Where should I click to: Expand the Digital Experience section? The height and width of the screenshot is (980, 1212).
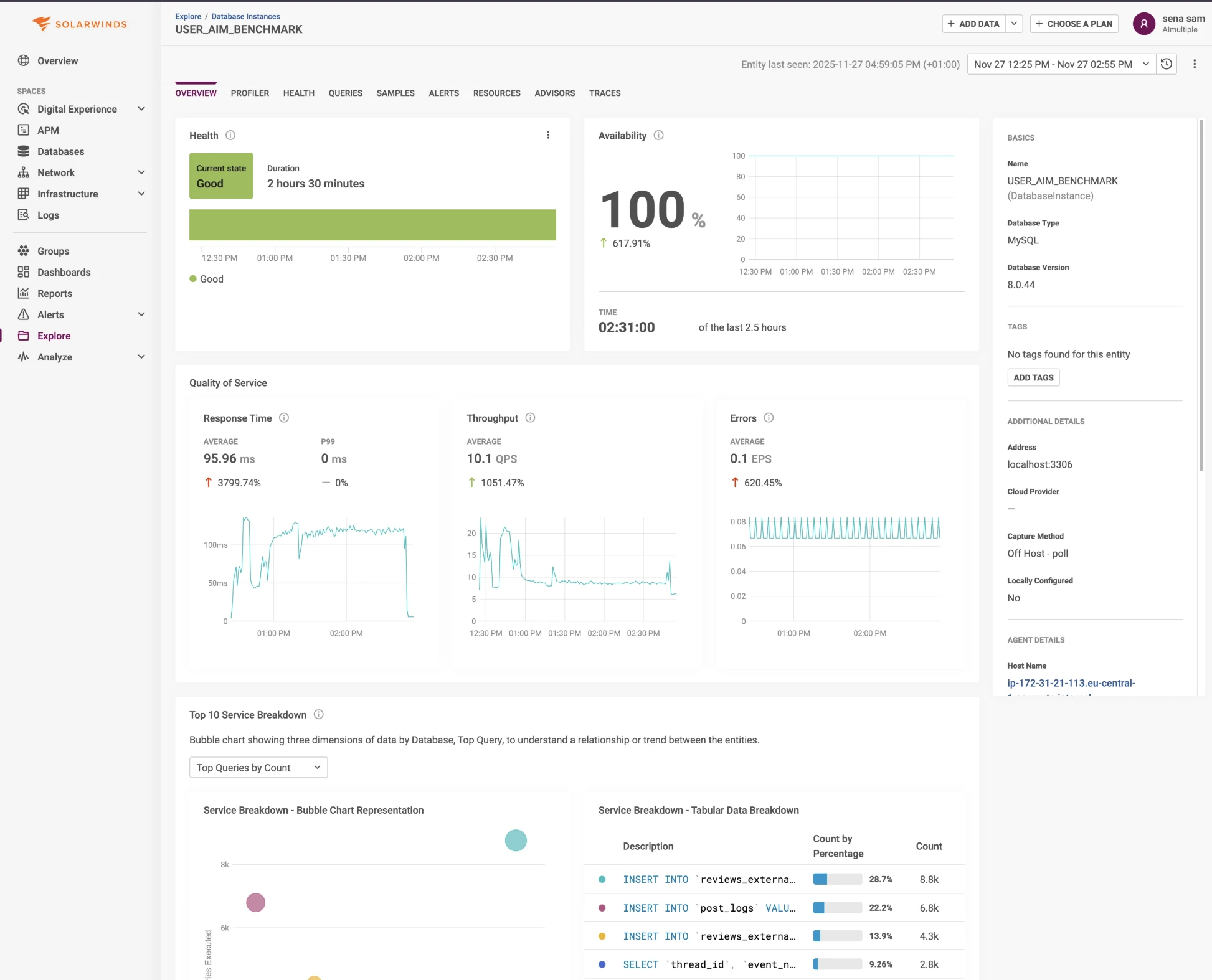[x=141, y=109]
